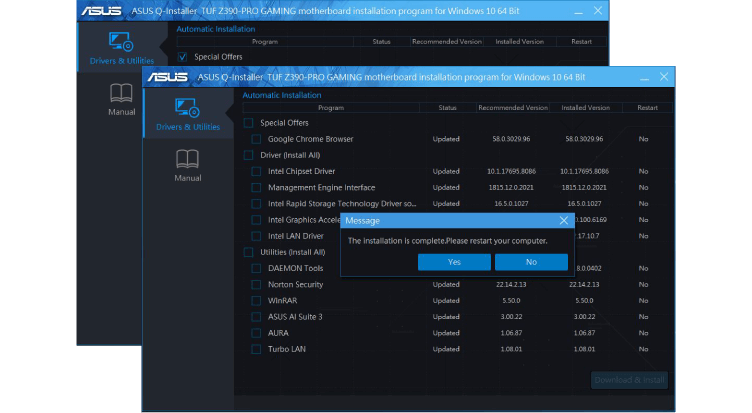Select the Utilities (Install All) group checkbox
The image size is (752, 413).
(x=248, y=252)
